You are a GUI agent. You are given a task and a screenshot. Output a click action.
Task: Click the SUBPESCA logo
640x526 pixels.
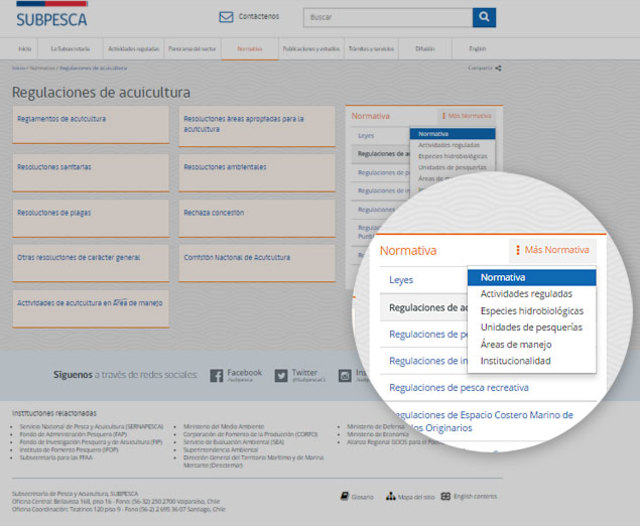[x=51, y=15]
